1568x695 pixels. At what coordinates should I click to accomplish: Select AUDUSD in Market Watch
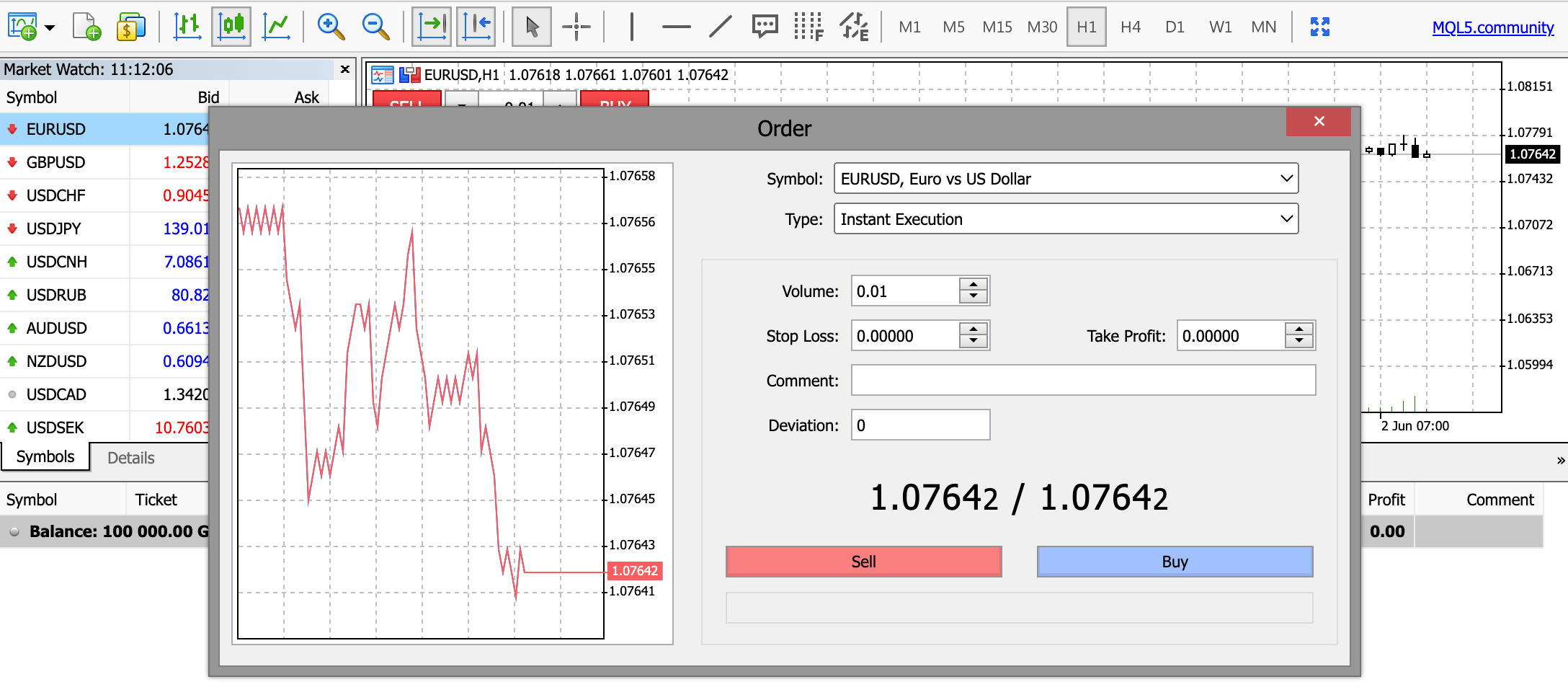(104, 328)
